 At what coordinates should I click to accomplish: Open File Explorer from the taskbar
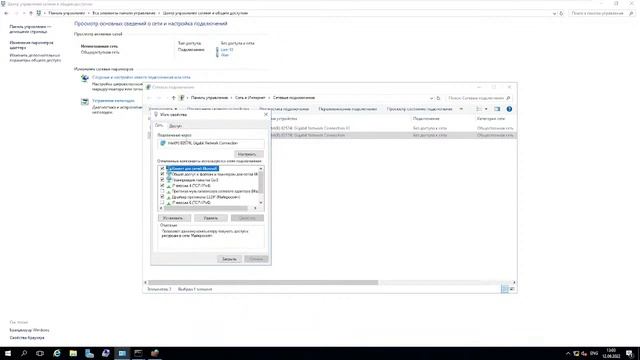tap(73, 353)
